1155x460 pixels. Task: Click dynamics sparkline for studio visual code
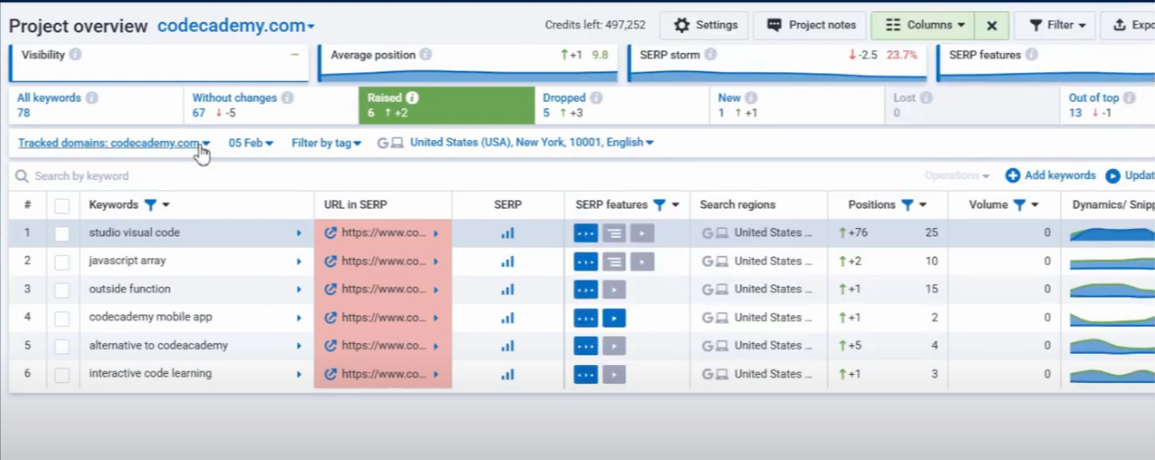[x=1112, y=233]
